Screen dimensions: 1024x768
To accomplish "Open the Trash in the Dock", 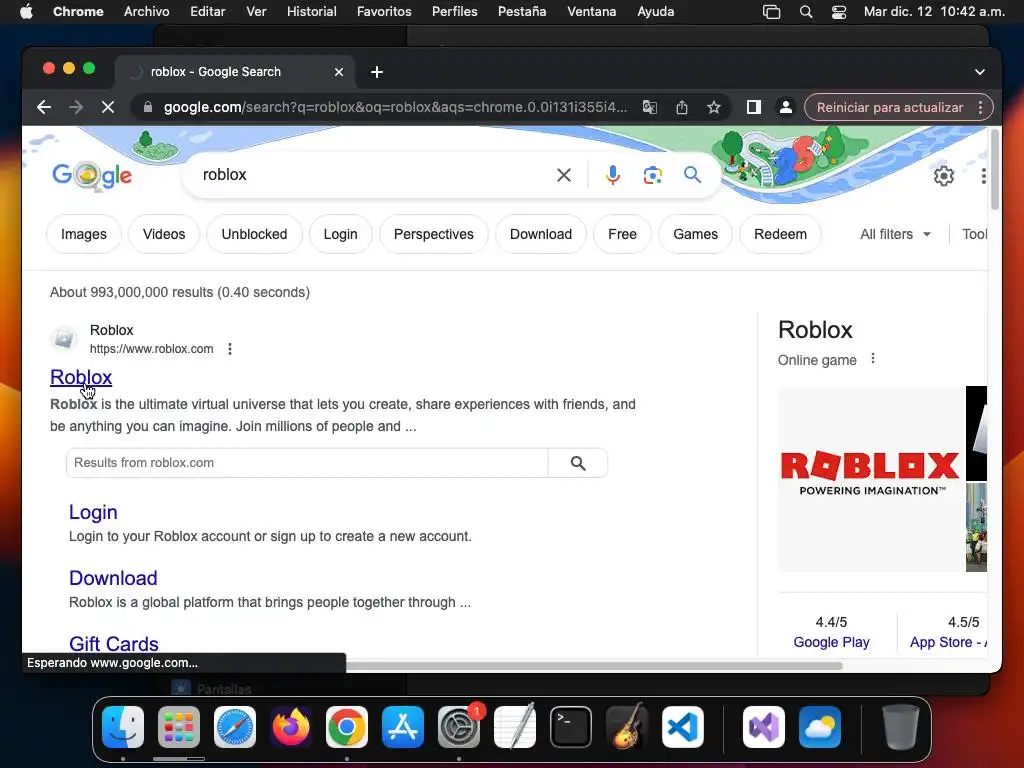I will pyautogui.click(x=901, y=727).
